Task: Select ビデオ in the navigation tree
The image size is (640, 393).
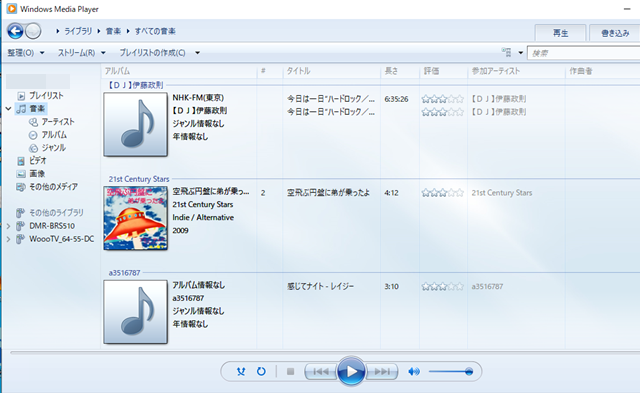Action: (38, 161)
